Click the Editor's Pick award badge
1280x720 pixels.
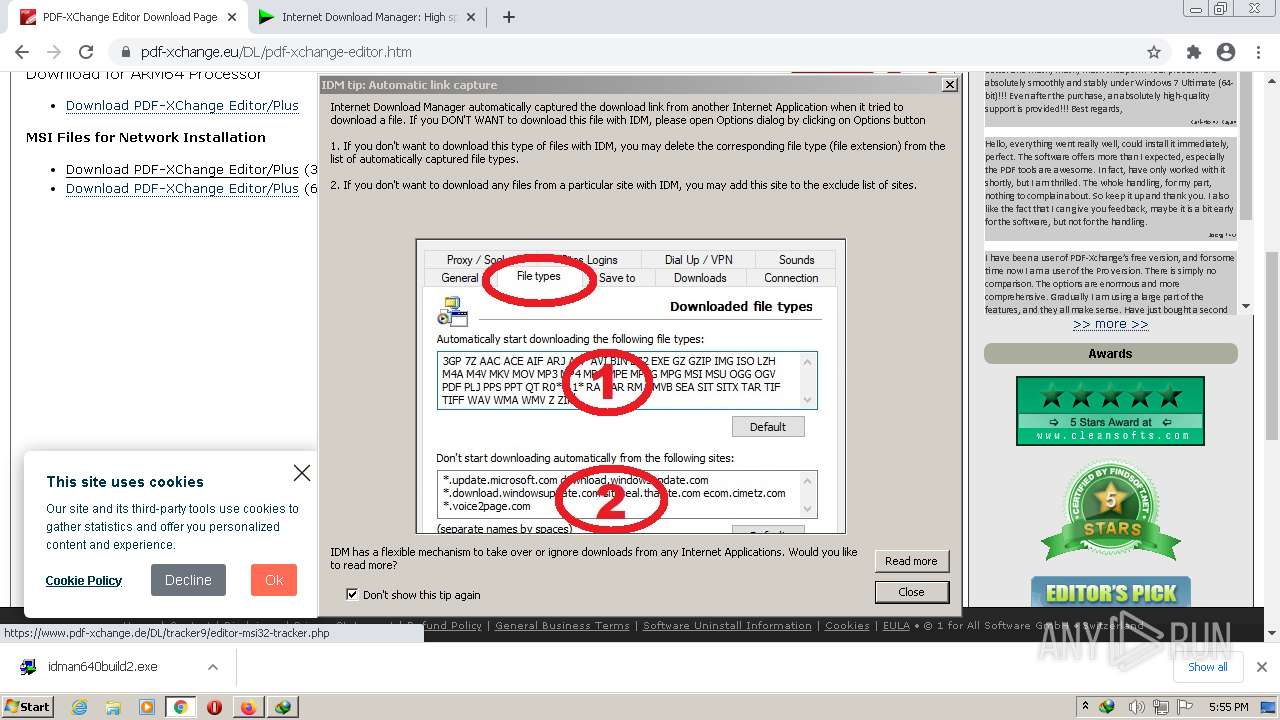click(x=1111, y=592)
